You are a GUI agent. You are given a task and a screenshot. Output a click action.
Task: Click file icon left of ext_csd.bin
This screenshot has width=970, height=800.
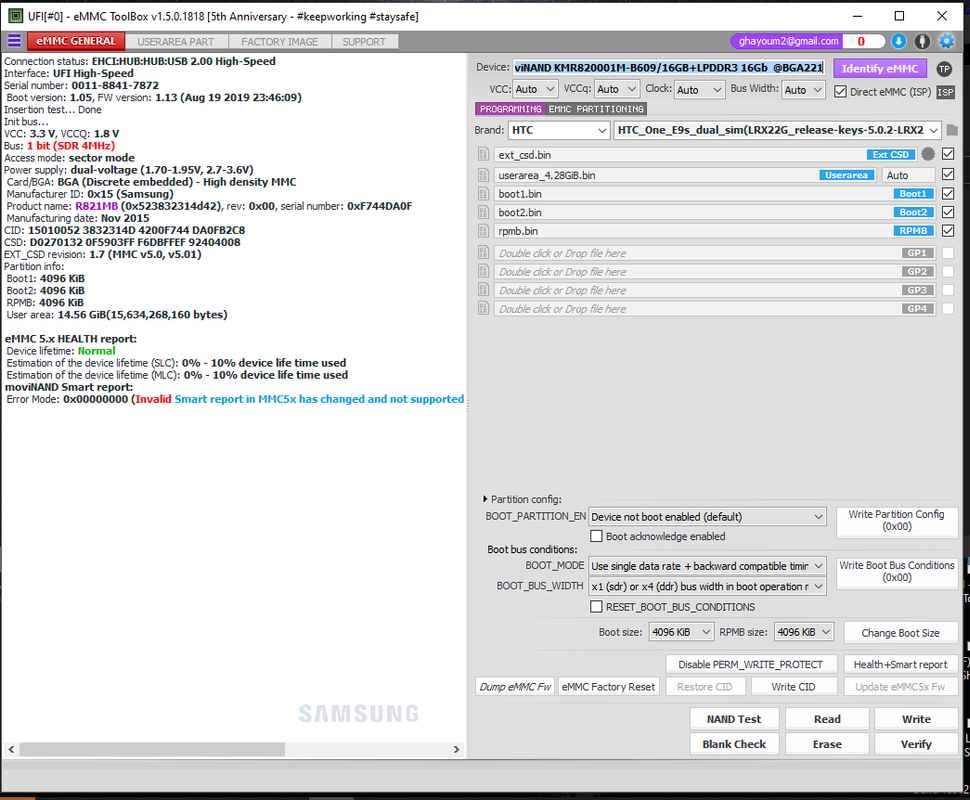click(x=484, y=155)
